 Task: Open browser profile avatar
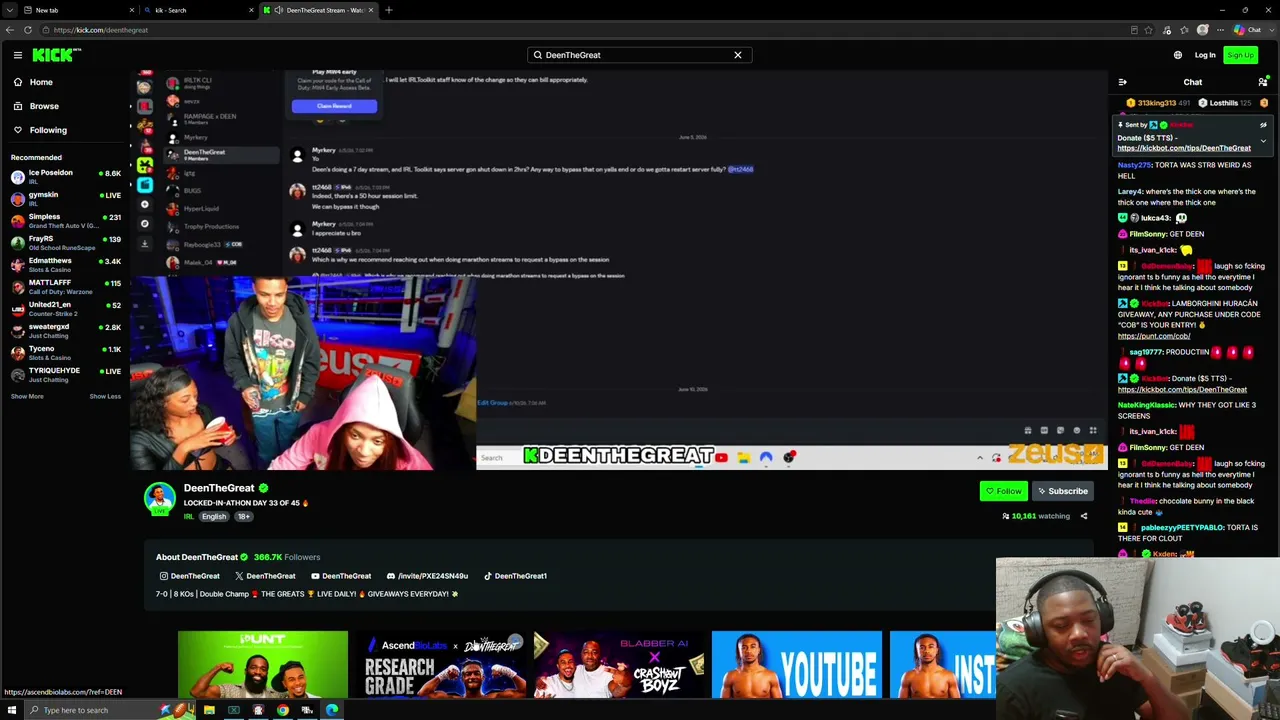(x=1203, y=30)
